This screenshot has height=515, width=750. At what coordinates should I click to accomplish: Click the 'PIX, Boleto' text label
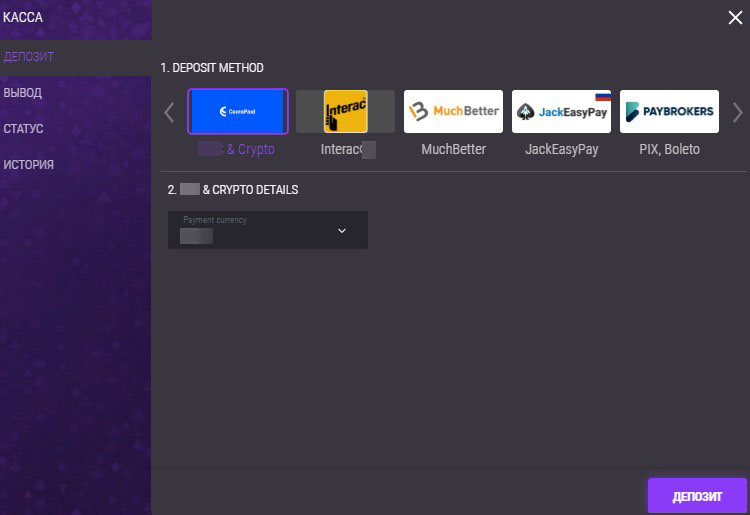[669, 150]
